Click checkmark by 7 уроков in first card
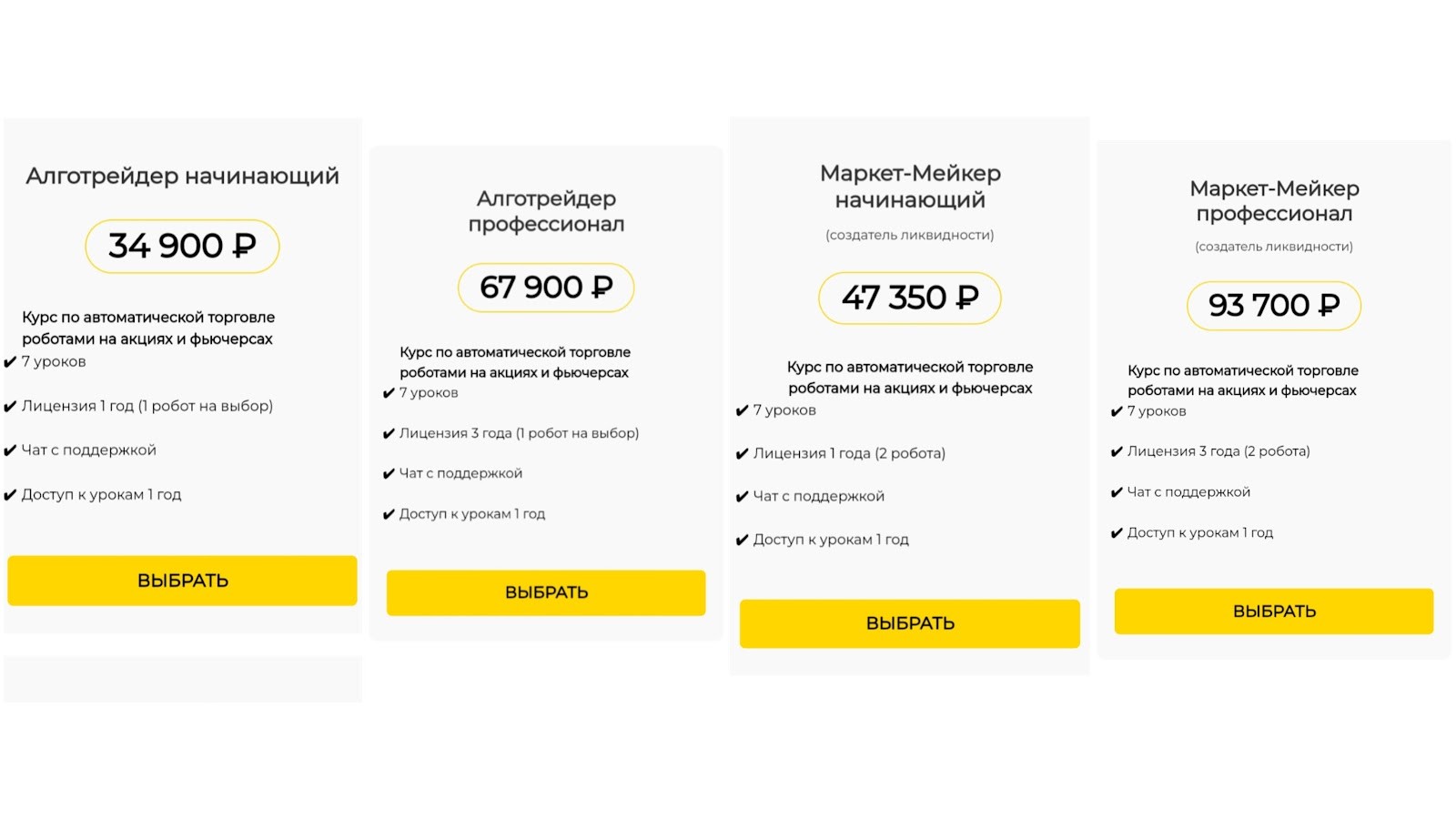The height and width of the screenshot is (819, 1456). [x=10, y=362]
